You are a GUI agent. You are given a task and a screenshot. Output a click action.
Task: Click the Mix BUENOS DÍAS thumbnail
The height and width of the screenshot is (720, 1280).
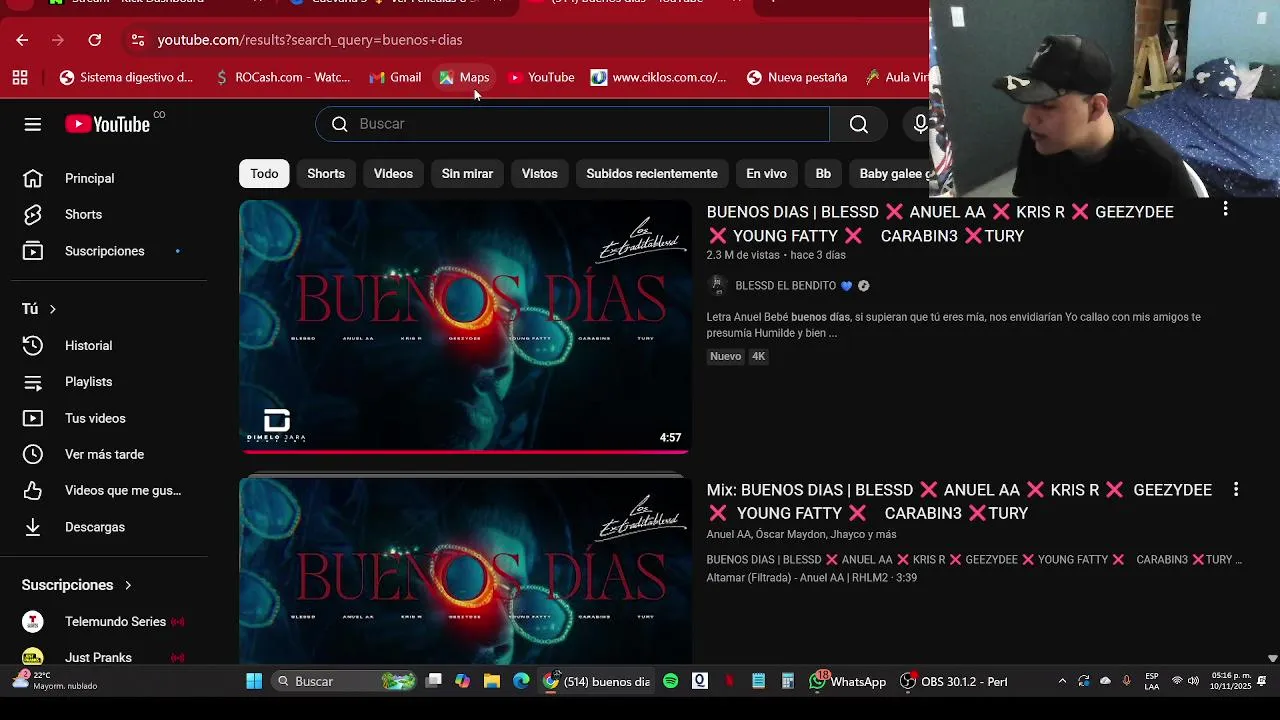465,571
